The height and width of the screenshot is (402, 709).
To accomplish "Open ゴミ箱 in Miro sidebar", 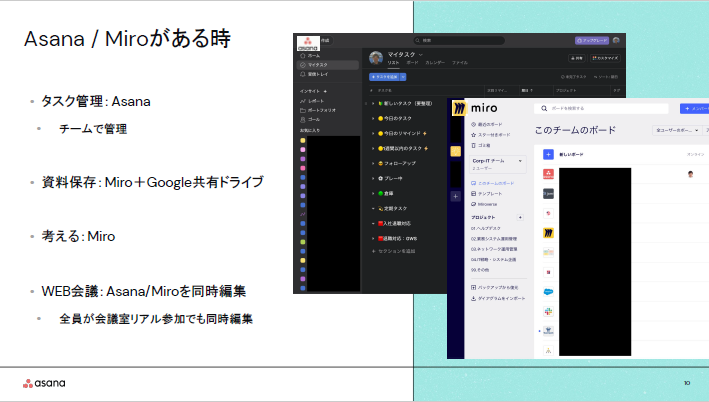I will click(x=481, y=146).
